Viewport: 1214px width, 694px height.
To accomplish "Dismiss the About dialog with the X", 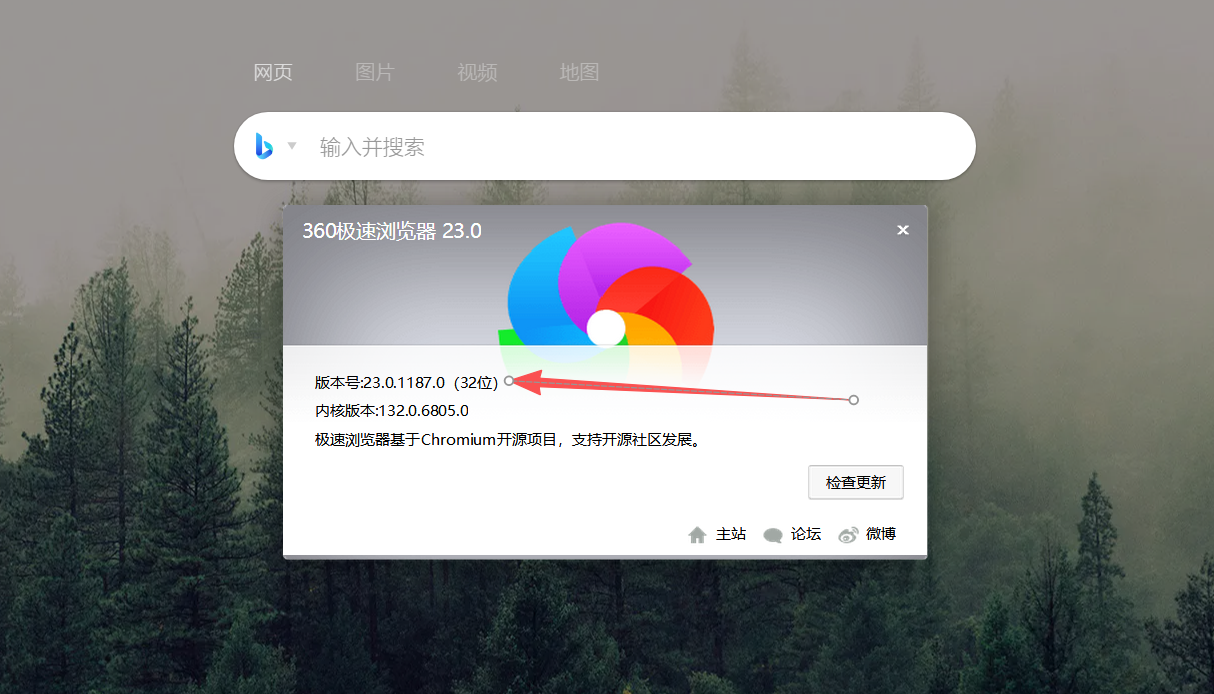I will point(903,229).
